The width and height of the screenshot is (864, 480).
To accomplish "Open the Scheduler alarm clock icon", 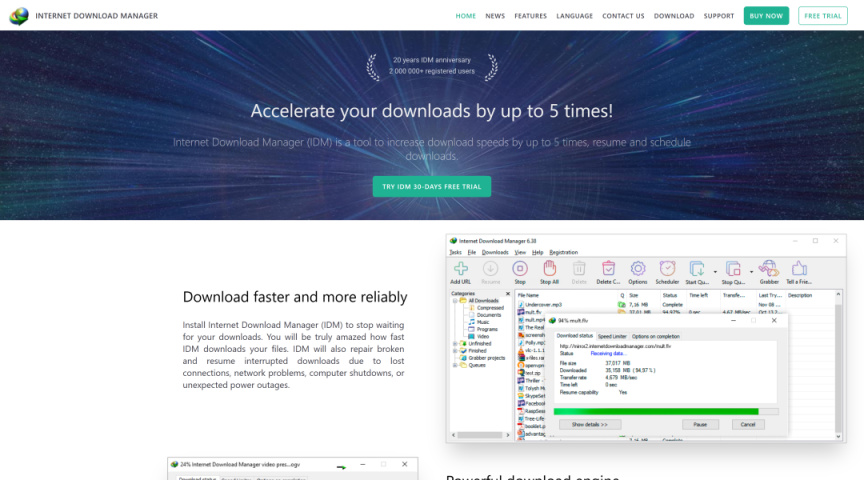I will click(667, 269).
